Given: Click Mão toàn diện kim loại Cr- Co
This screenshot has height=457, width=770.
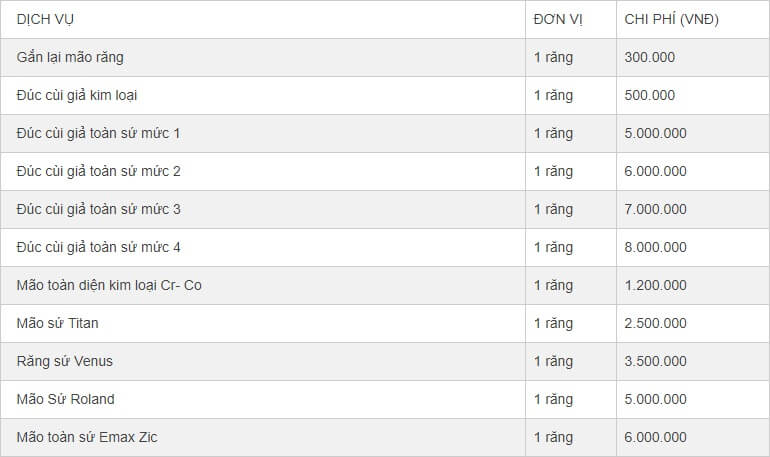Looking at the screenshot, I should 109,285.
